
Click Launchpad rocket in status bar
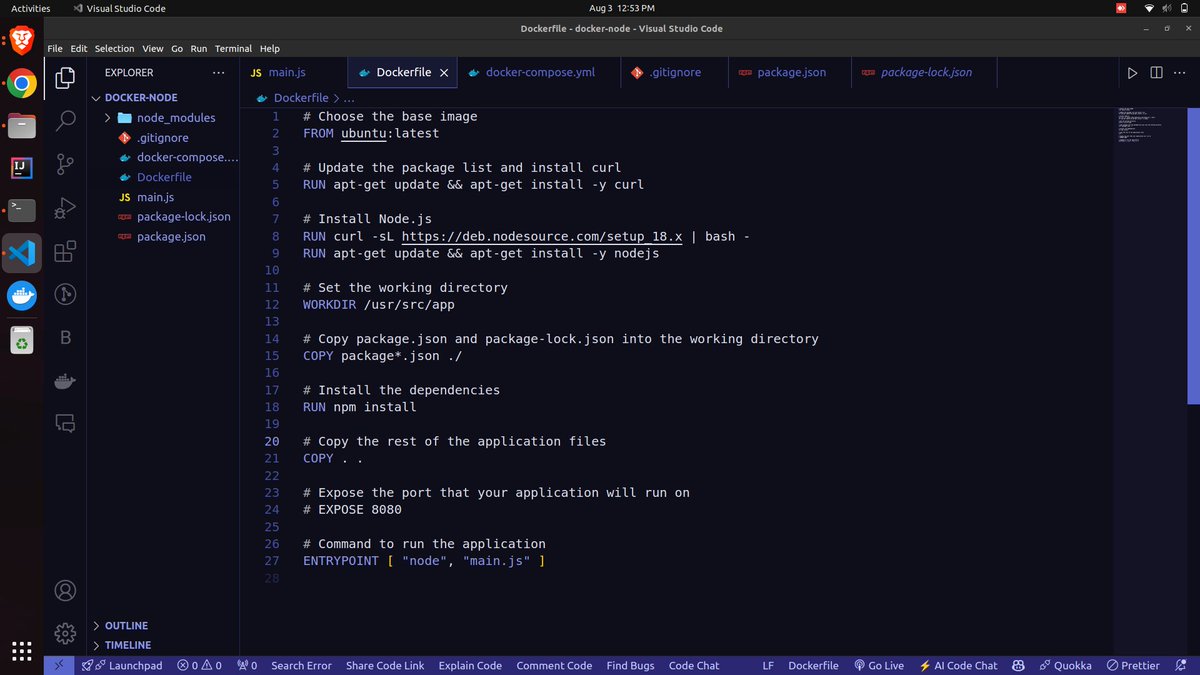[122, 665]
